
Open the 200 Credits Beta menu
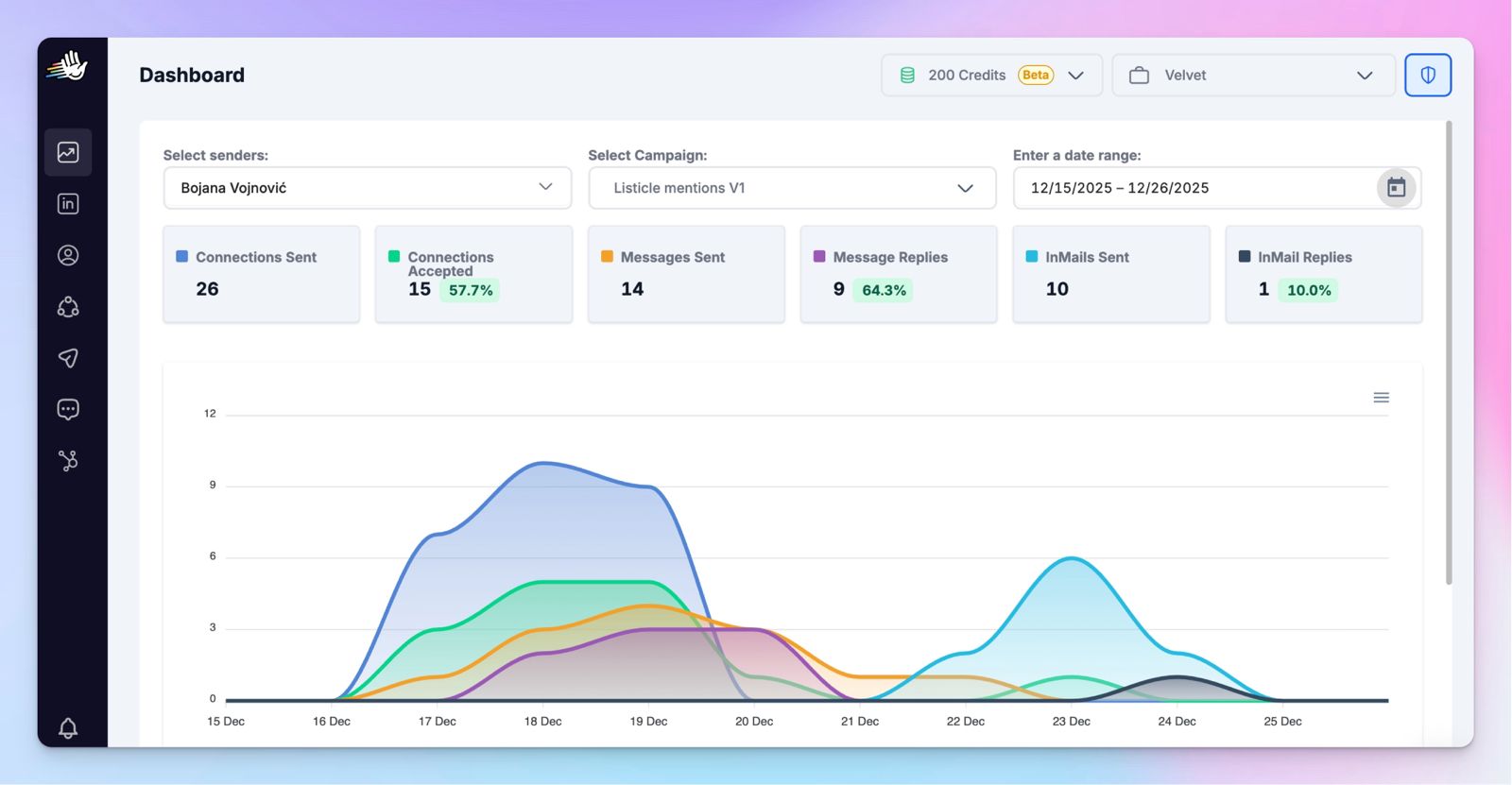point(992,76)
